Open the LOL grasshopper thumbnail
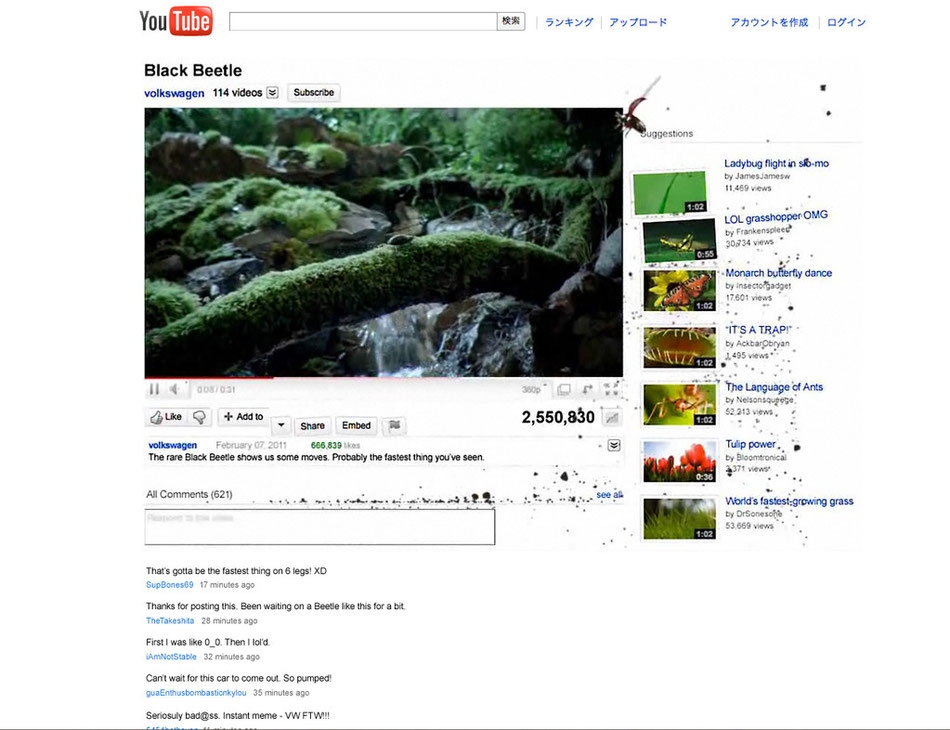This screenshot has width=950, height=730. click(x=679, y=241)
